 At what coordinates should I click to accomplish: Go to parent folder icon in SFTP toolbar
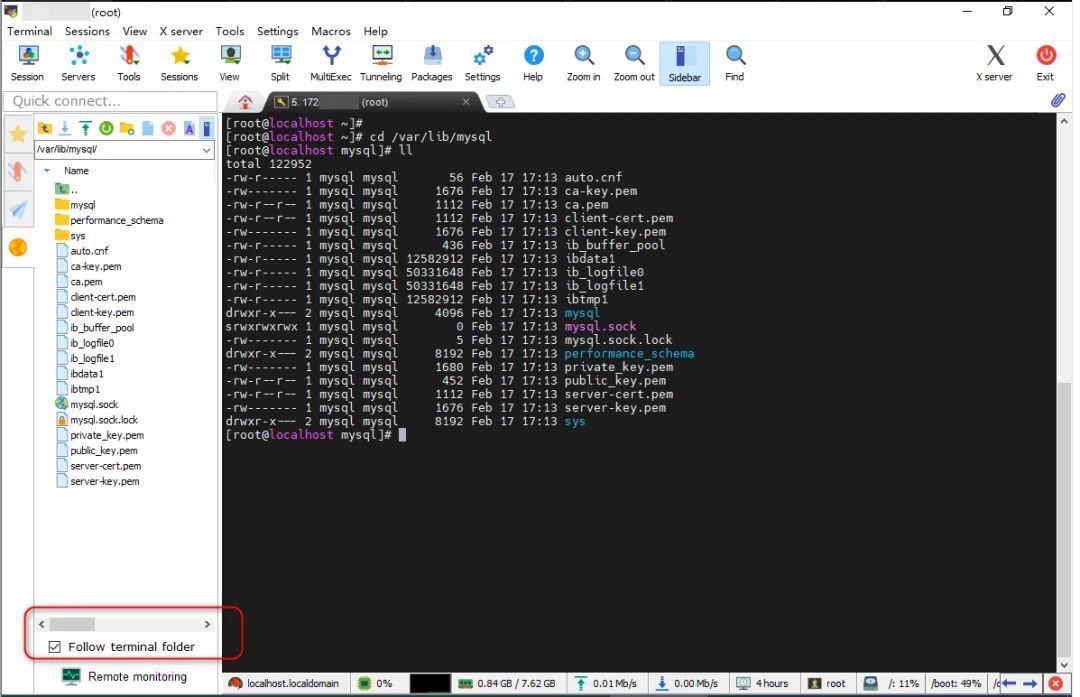pyautogui.click(x=45, y=128)
